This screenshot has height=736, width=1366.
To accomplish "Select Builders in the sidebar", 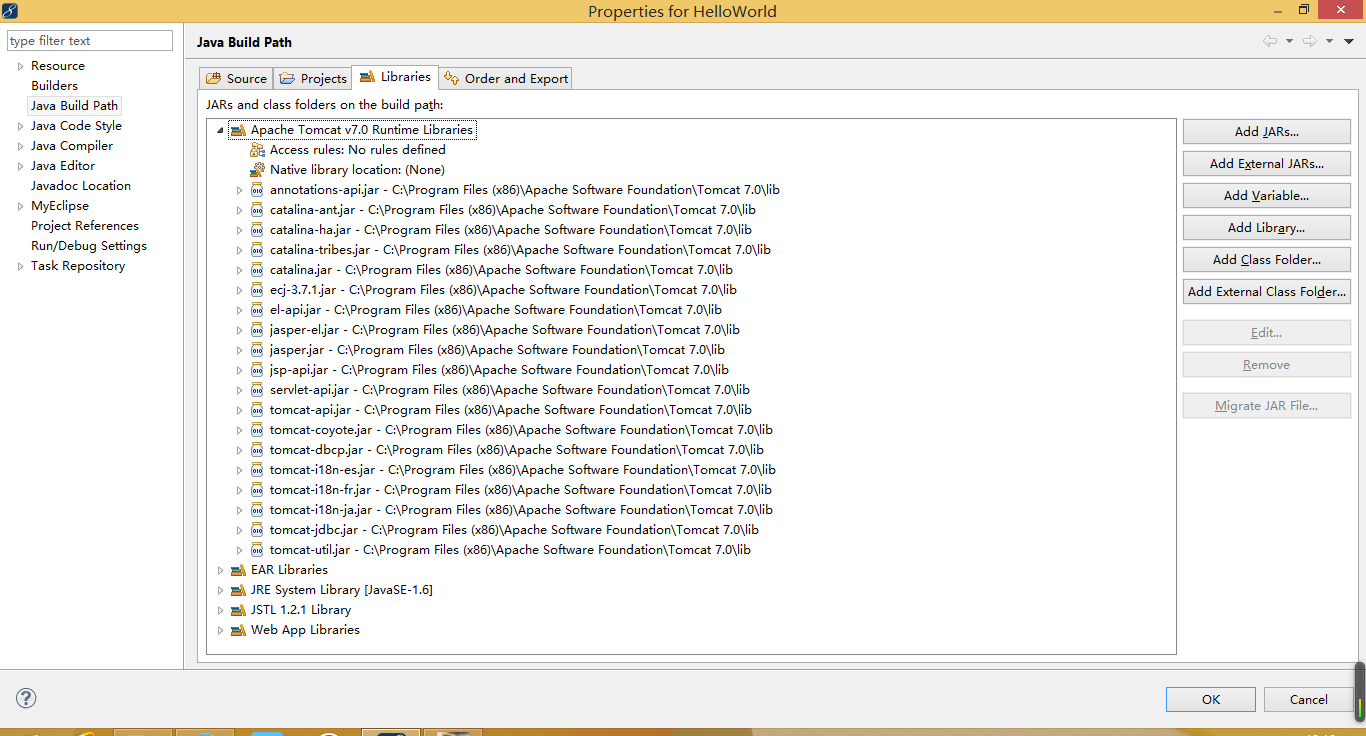I will 54,86.
